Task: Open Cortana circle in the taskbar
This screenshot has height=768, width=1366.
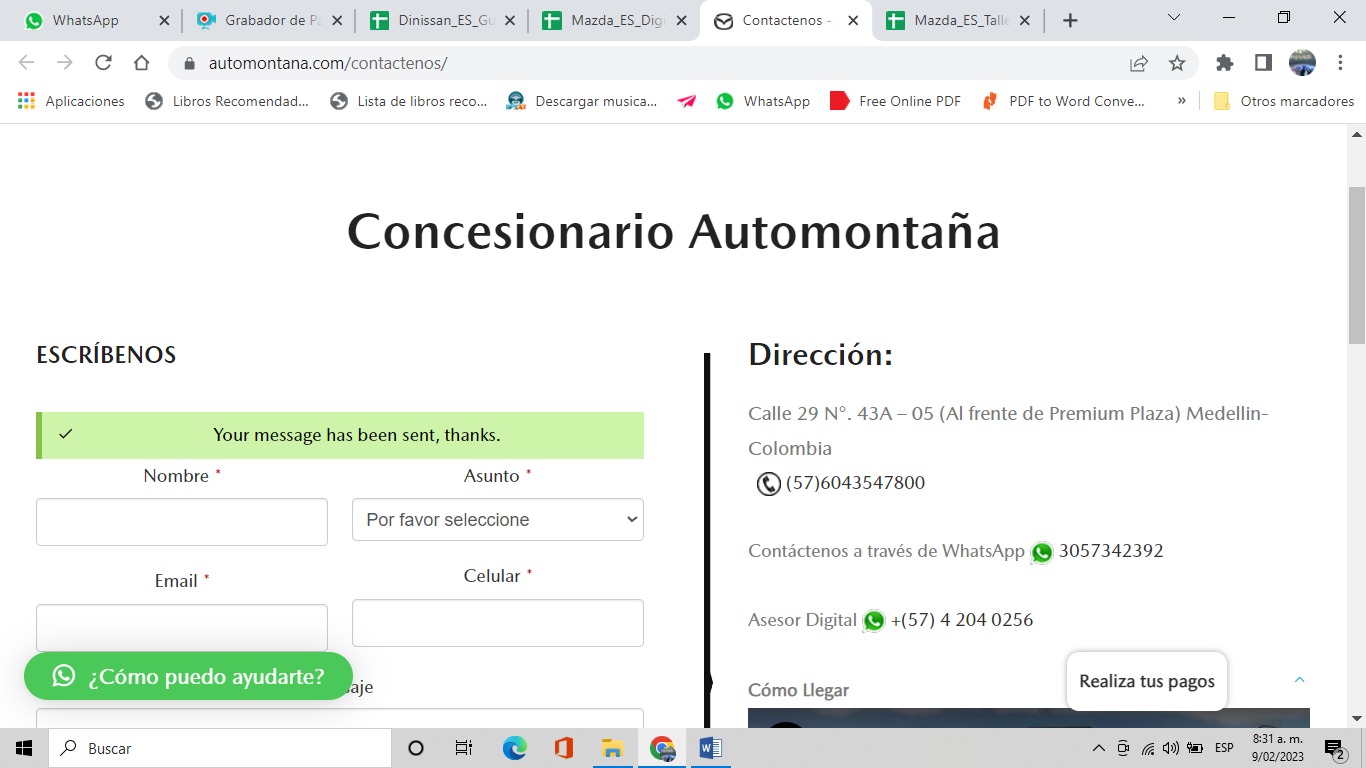Action: coord(416,748)
